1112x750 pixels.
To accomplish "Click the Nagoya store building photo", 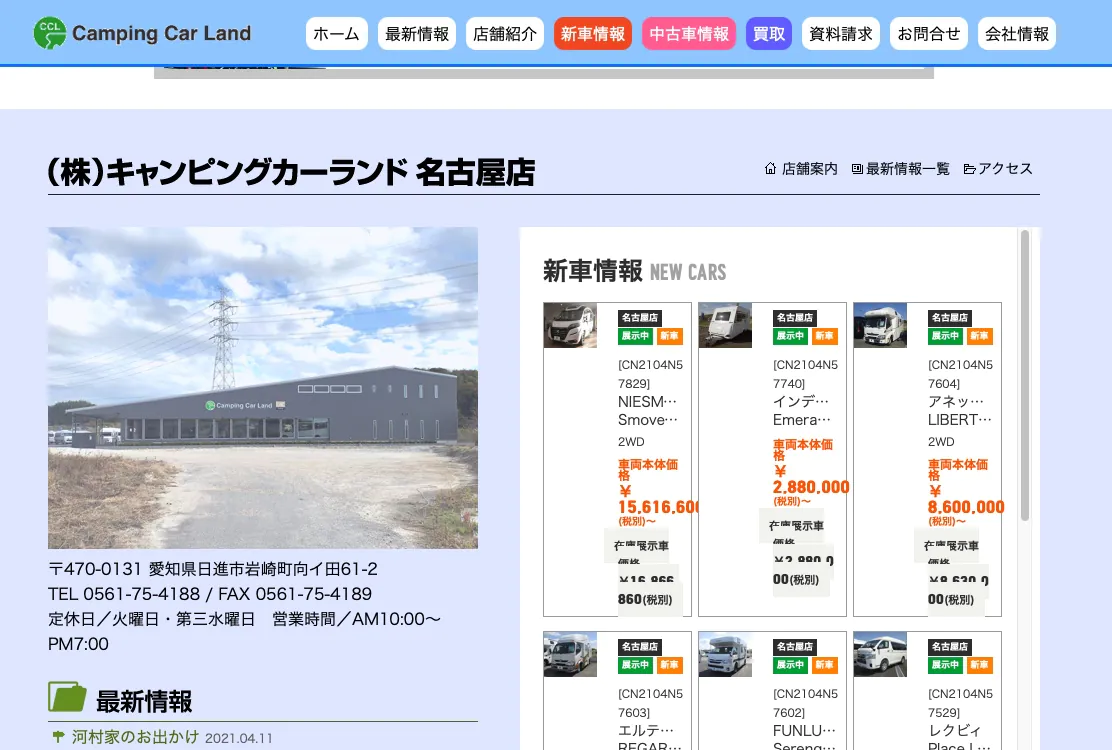I will coord(262,388).
